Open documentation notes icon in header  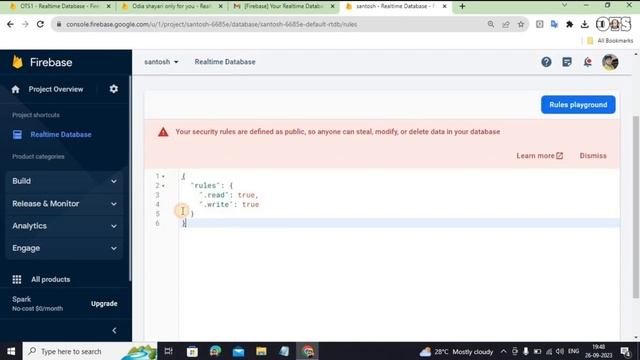567,62
